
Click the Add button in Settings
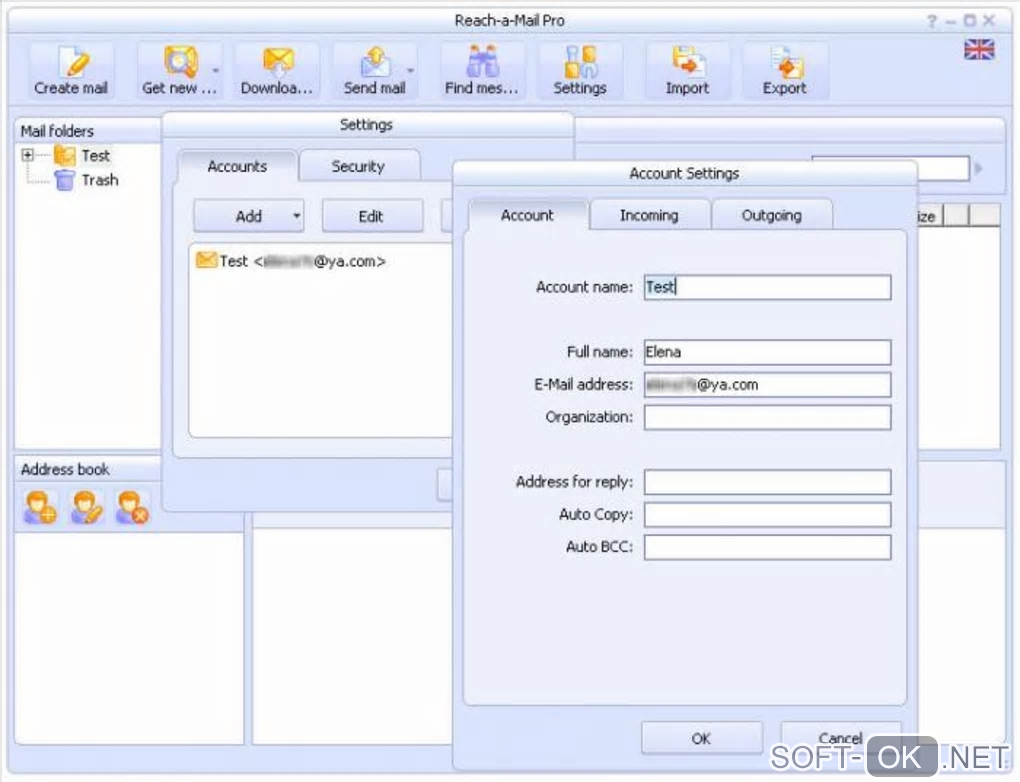pyautogui.click(x=248, y=216)
